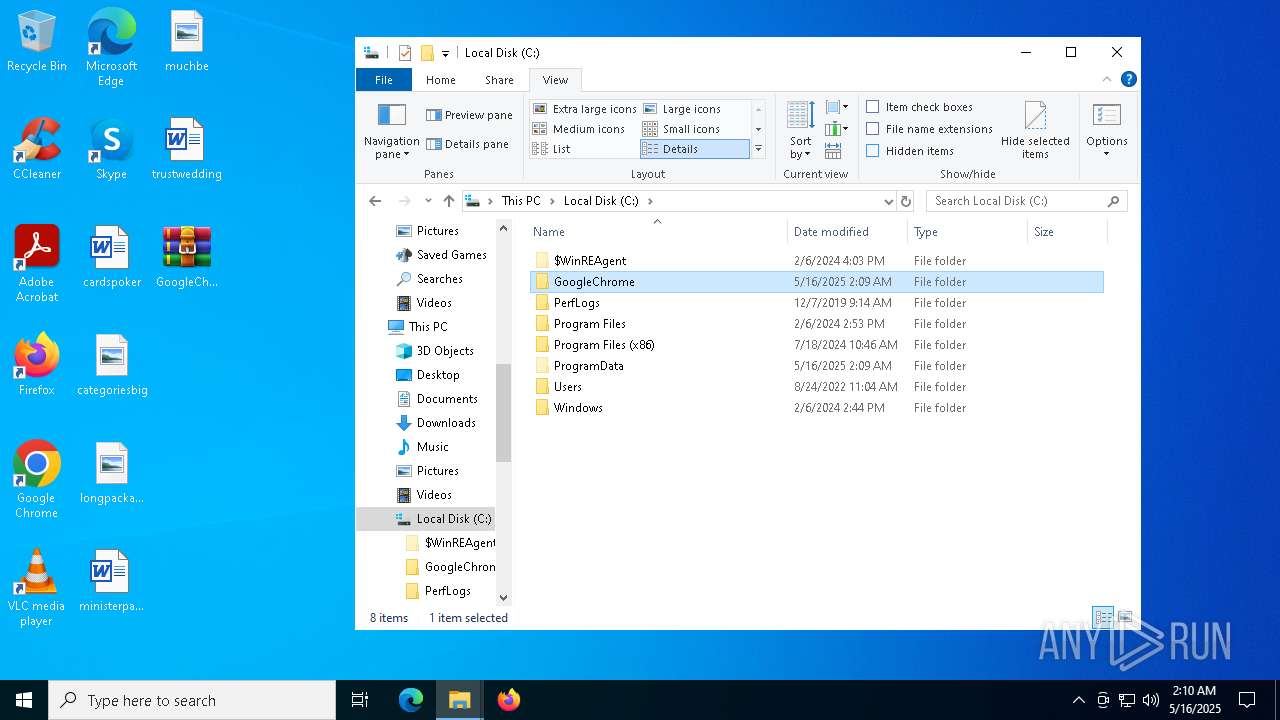Launch Firefox from the taskbar

pyautogui.click(x=509, y=700)
